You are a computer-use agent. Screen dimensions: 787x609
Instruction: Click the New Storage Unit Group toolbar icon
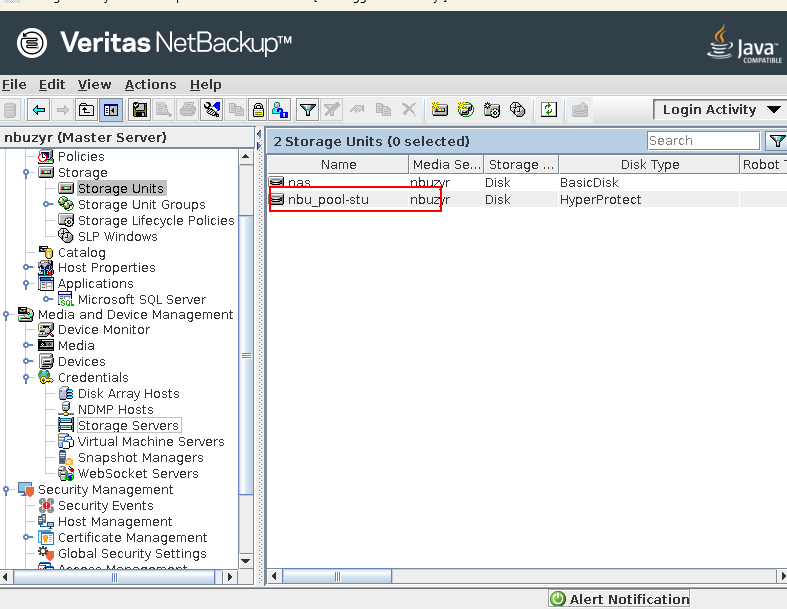coord(466,109)
